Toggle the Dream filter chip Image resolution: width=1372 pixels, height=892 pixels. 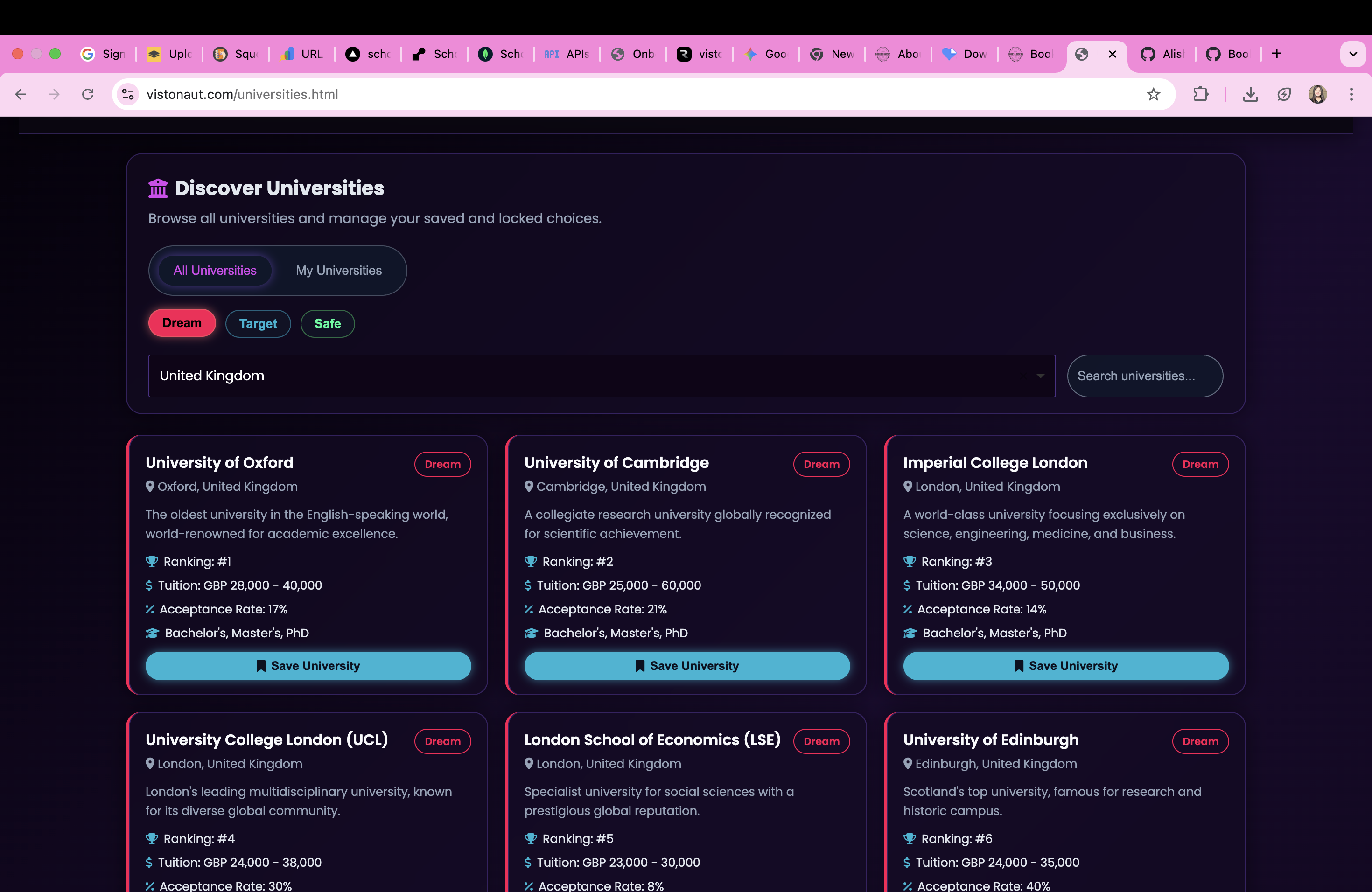click(182, 323)
